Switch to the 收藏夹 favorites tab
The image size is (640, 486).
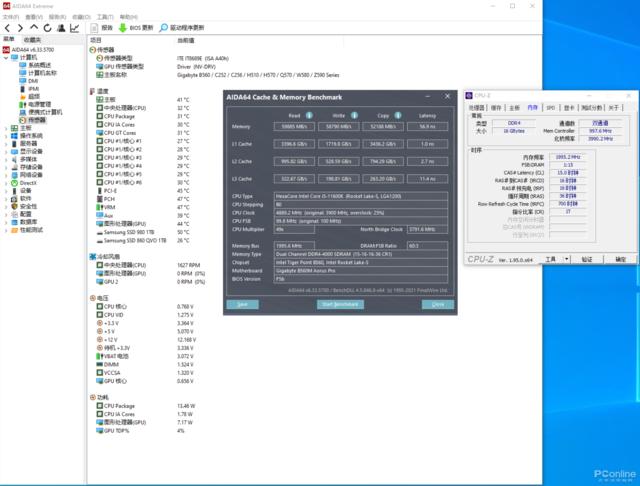[x=32, y=40]
